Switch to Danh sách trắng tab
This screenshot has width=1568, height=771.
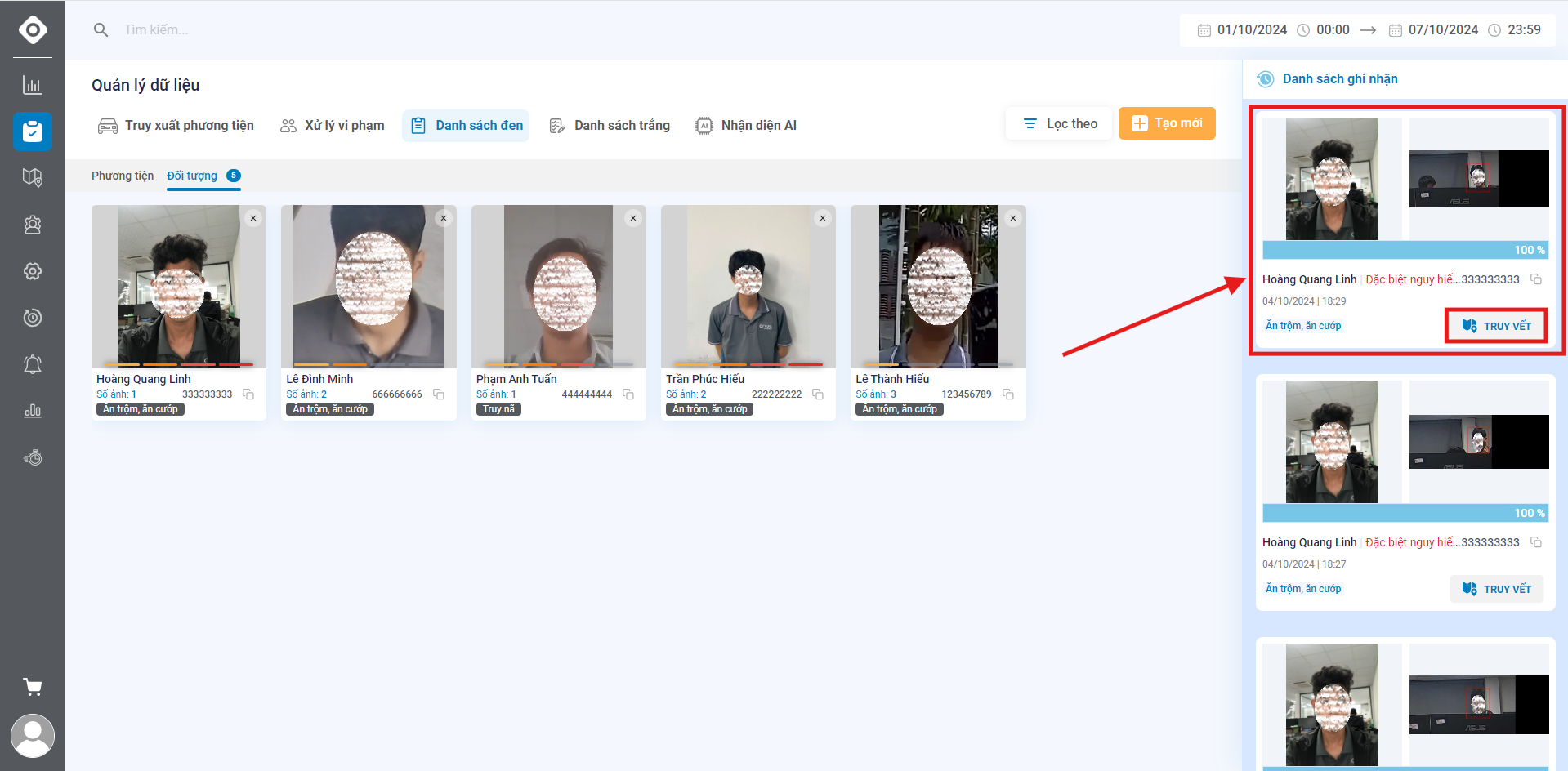coord(610,126)
